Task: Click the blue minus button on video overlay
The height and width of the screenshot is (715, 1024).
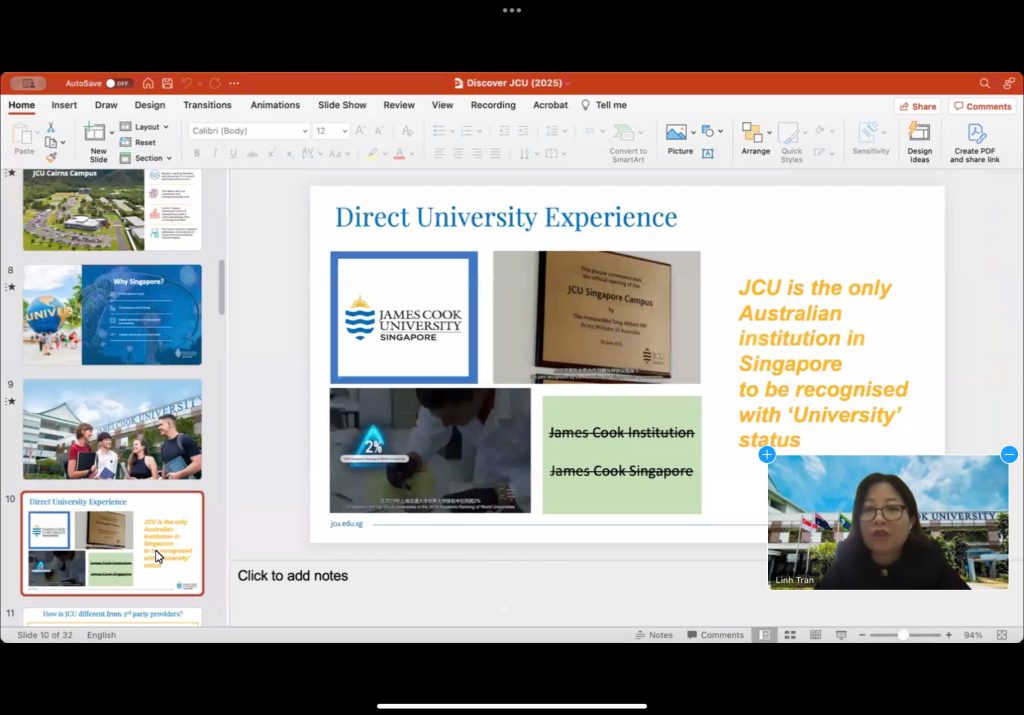Action: pos(1009,454)
